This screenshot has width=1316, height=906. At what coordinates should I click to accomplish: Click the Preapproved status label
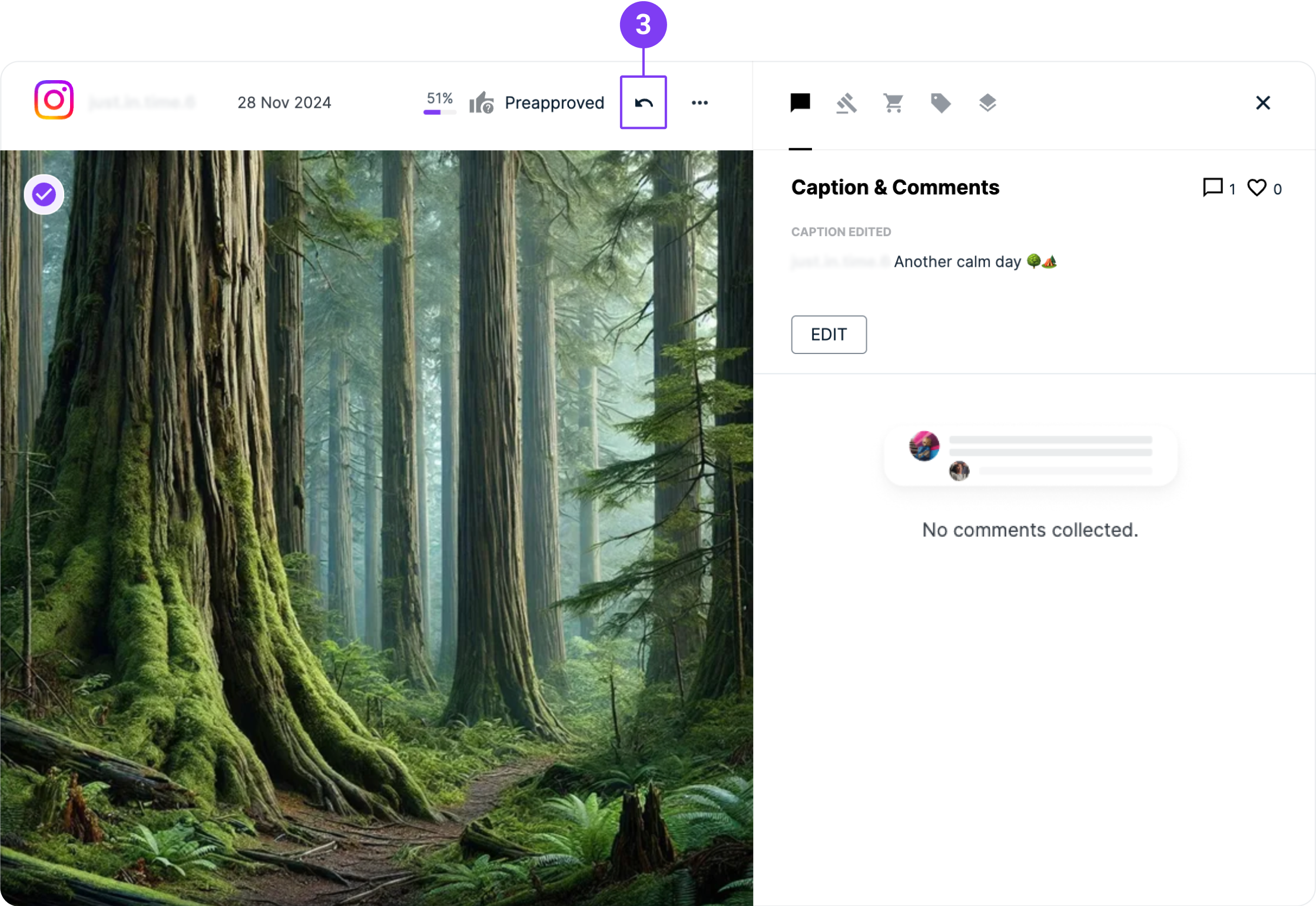coord(554,103)
